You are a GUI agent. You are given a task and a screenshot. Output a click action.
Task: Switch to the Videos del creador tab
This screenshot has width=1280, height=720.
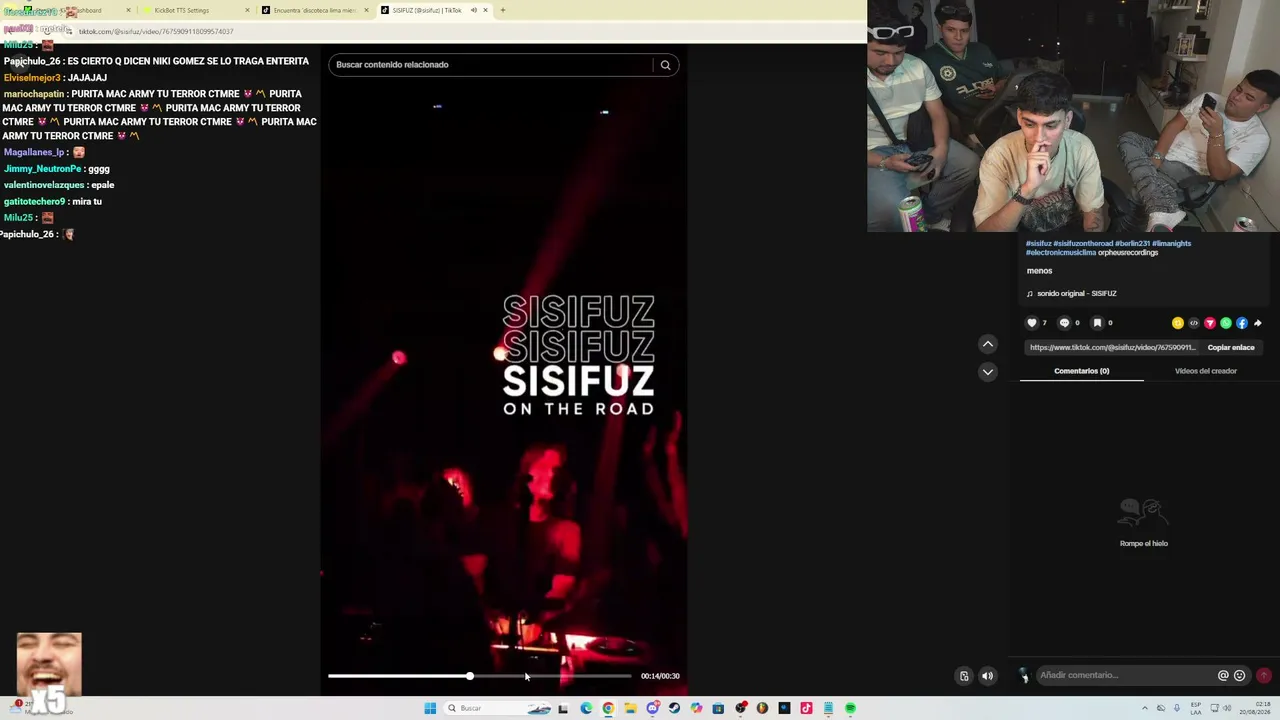(1205, 371)
